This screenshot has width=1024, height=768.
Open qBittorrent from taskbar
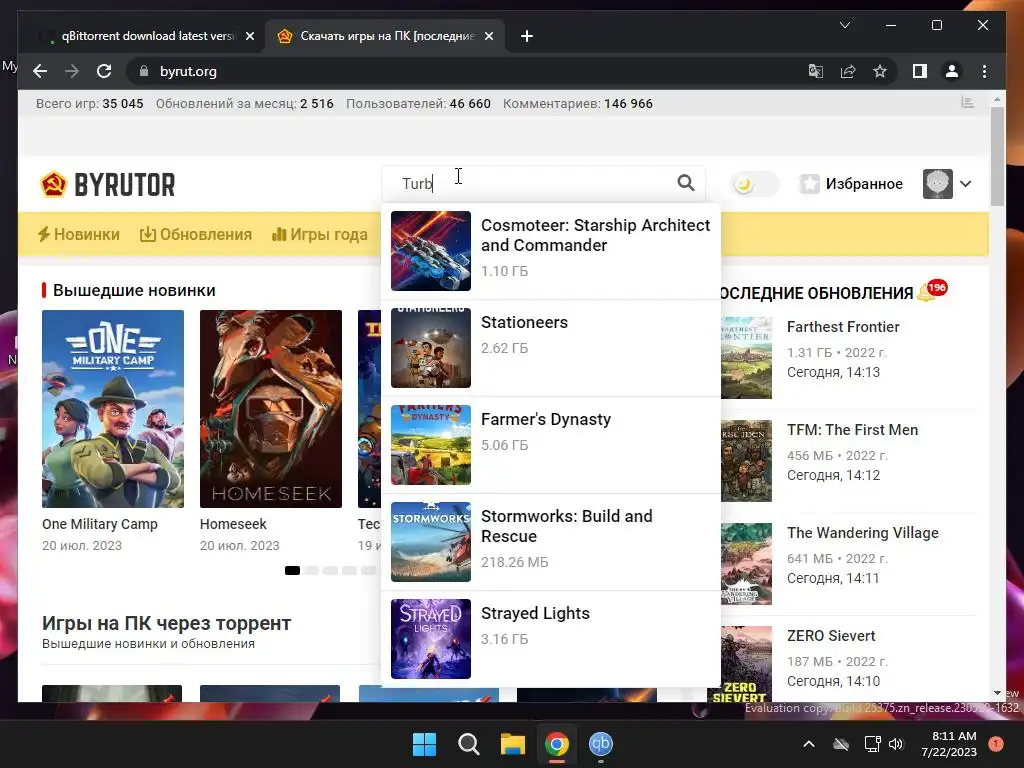pos(601,744)
